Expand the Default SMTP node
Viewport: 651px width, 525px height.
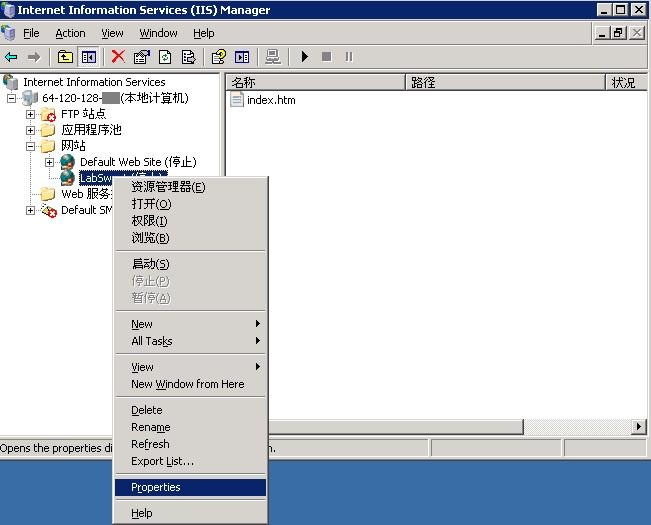[x=30, y=210]
